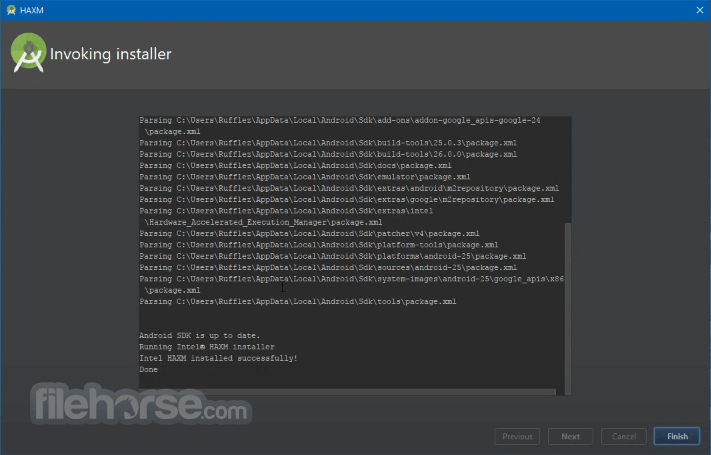Click the disabled Previous button

coord(517,436)
